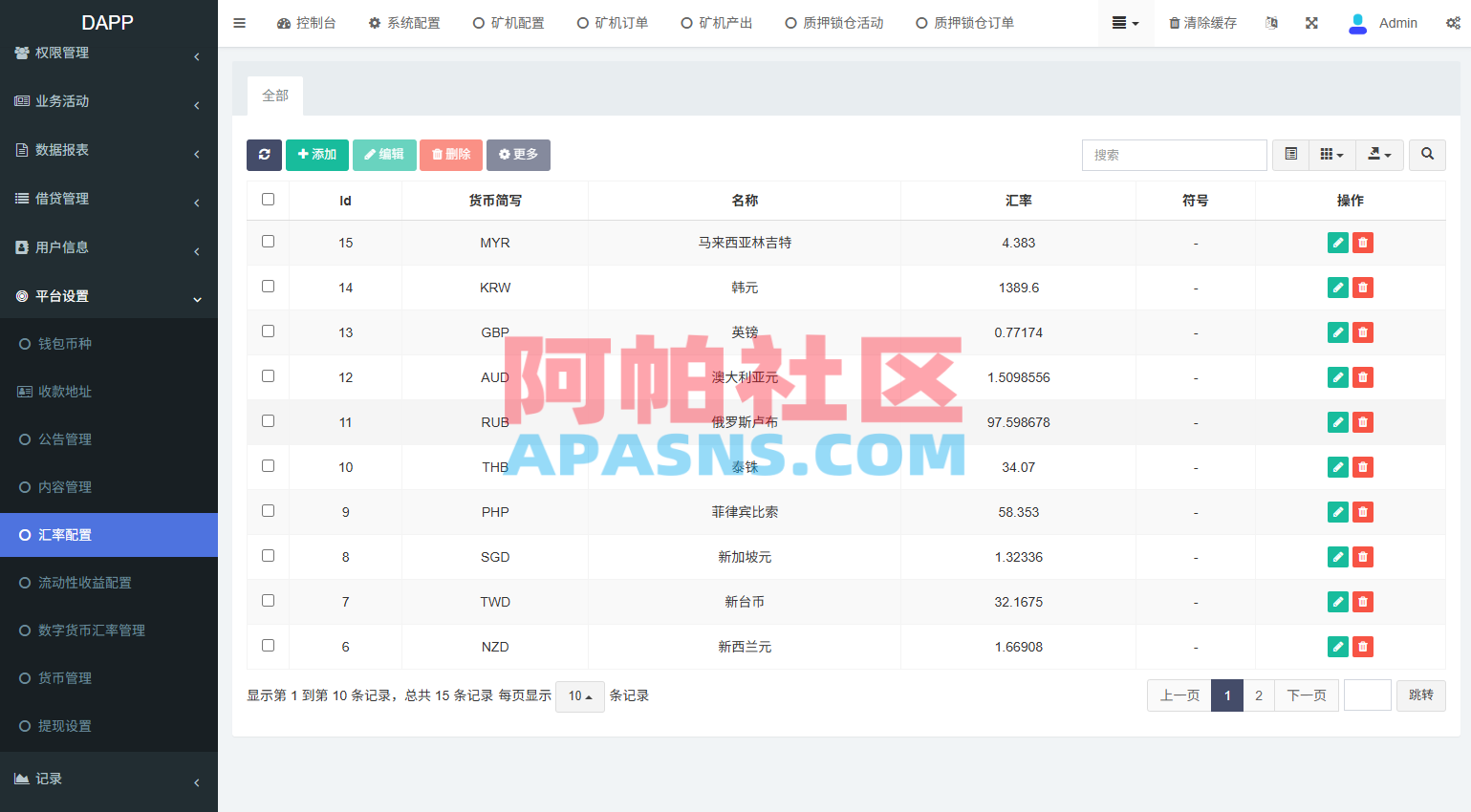Click the green 添加 button

pos(317,155)
